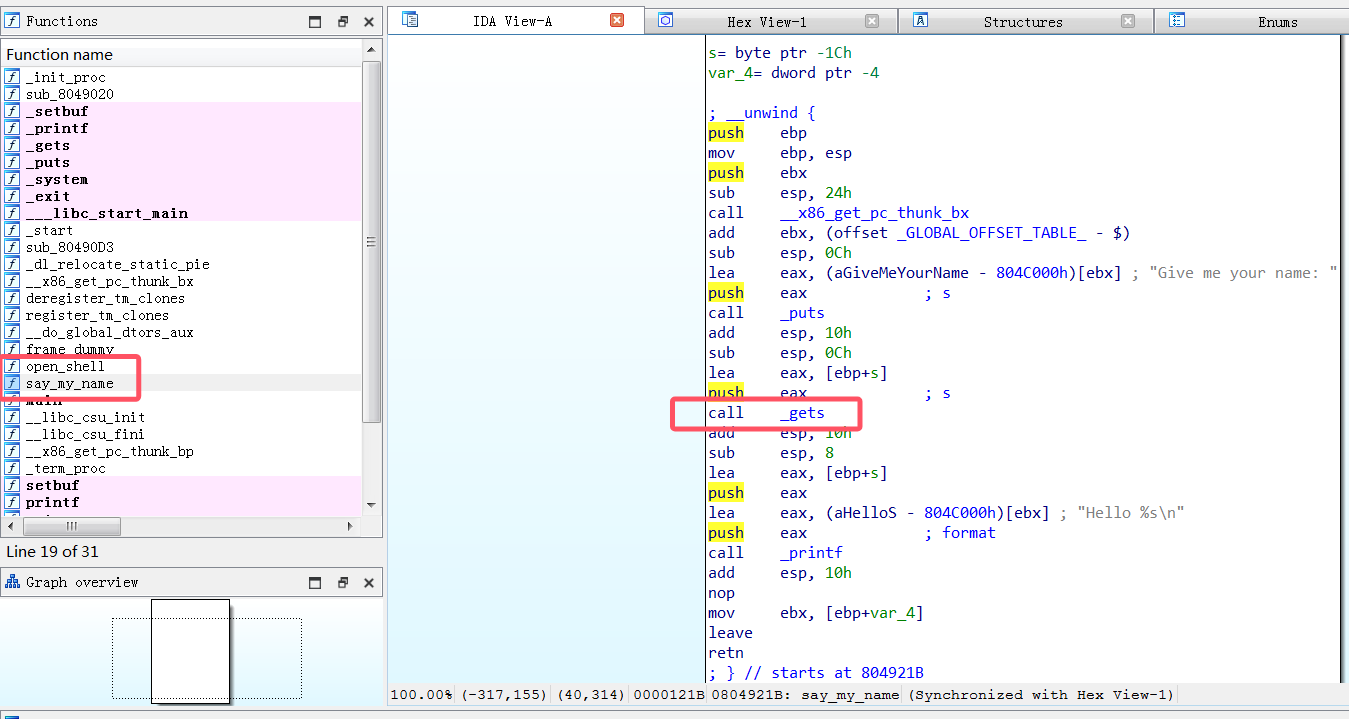Click the 'push ebp' instruction
The height and width of the screenshot is (719, 1349).
(757, 133)
